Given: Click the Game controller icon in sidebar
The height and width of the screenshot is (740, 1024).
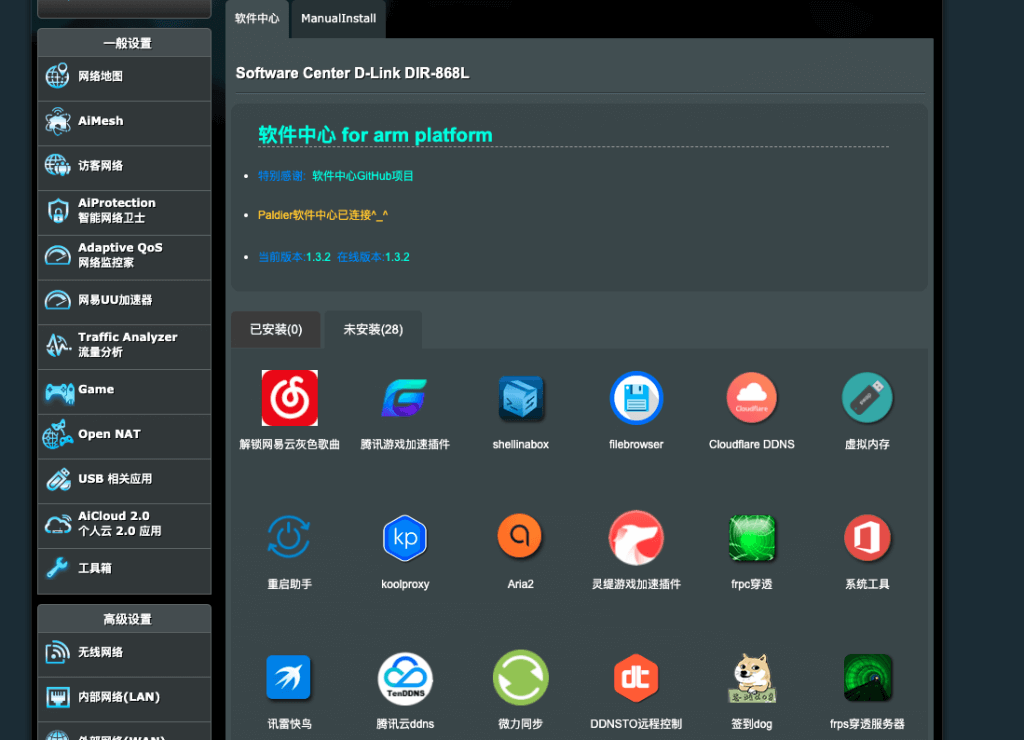Looking at the screenshot, I should (59, 393).
